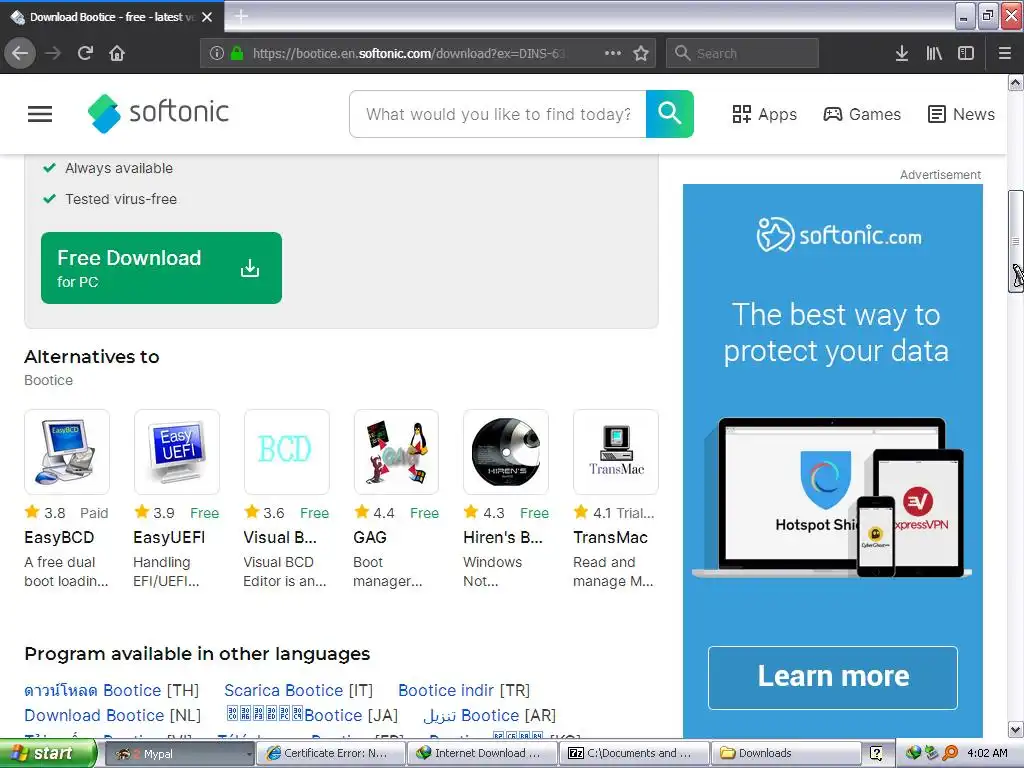The image size is (1024, 768).
Task: Click the Hiren's BootCD disc icon
Action: coord(506,451)
